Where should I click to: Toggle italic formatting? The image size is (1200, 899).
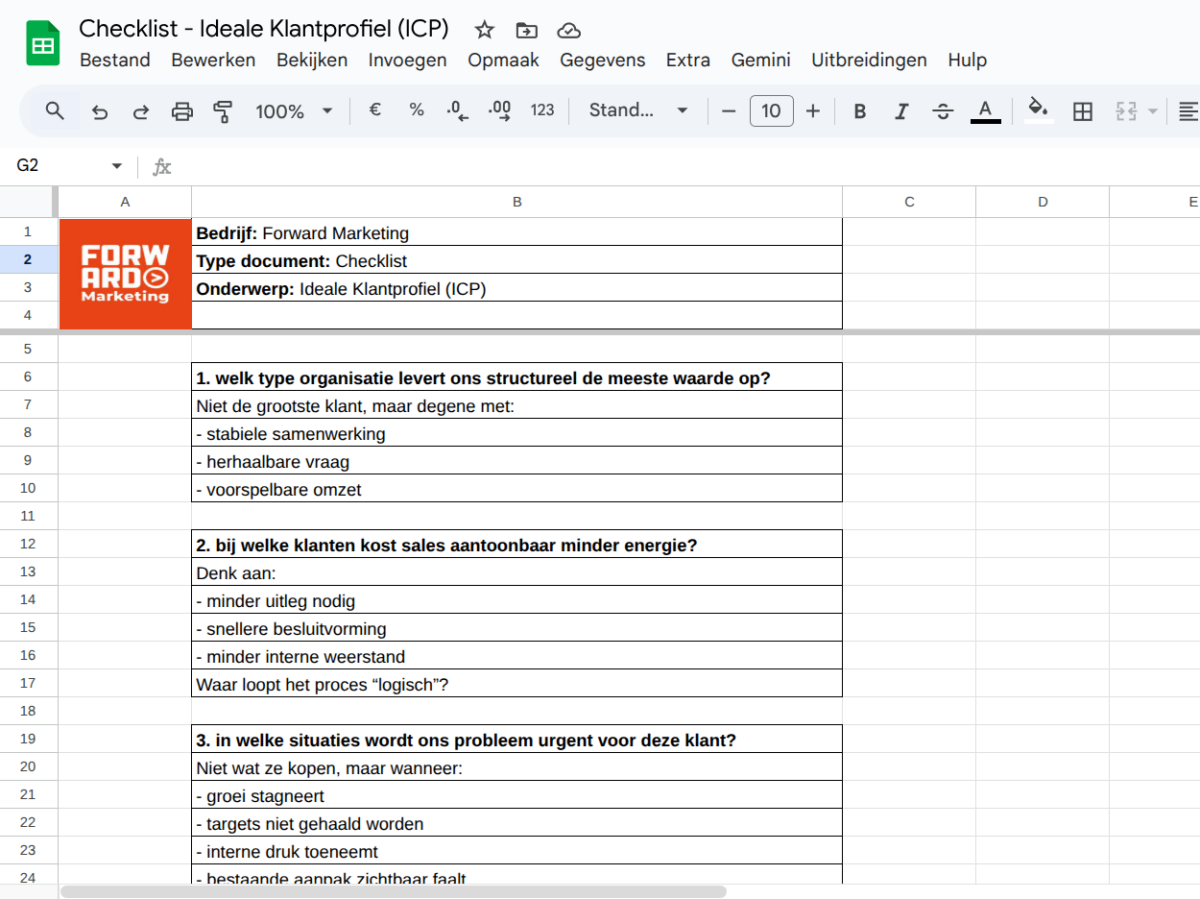point(901,111)
